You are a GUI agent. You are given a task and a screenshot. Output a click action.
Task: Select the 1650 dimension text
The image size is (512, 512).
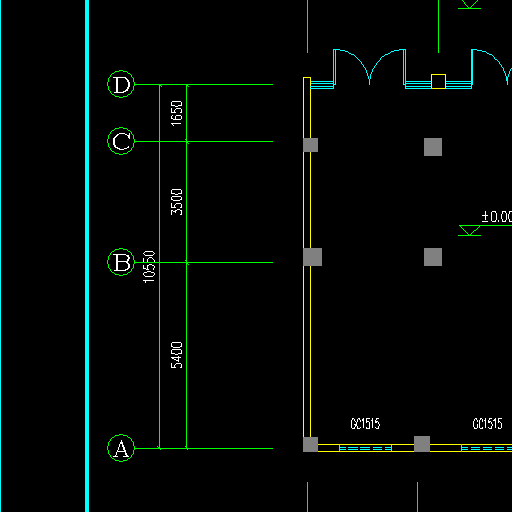tap(177, 113)
